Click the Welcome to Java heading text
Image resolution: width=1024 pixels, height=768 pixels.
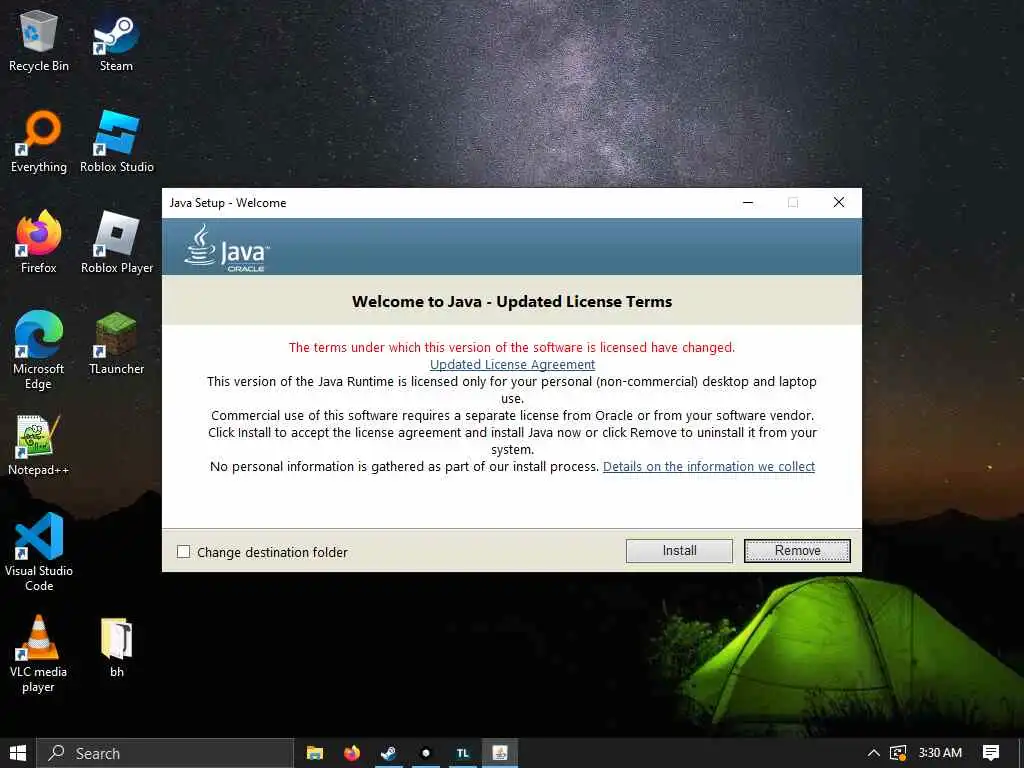[x=512, y=302]
